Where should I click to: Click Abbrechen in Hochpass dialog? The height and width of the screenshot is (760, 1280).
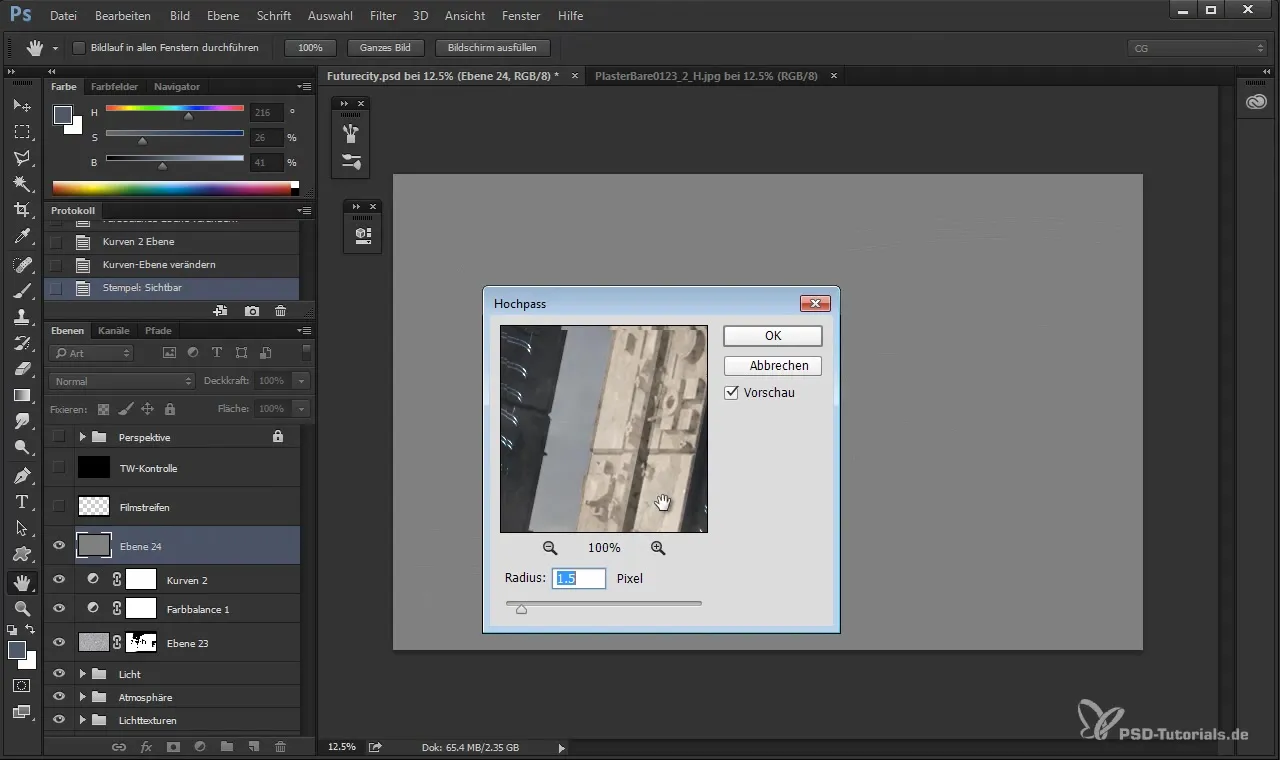(x=773, y=366)
